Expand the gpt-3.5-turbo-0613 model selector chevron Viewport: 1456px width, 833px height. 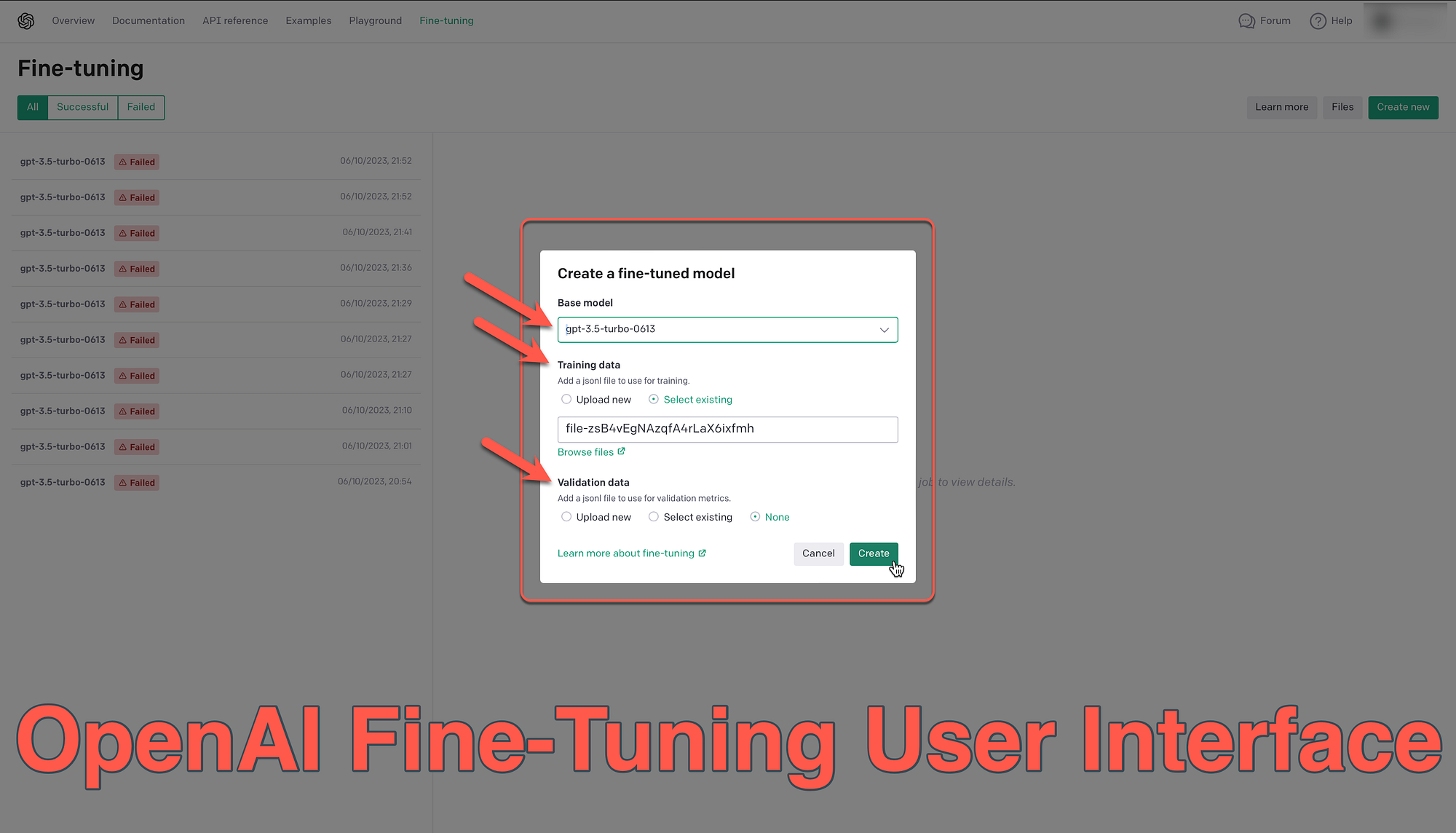pyautogui.click(x=884, y=329)
